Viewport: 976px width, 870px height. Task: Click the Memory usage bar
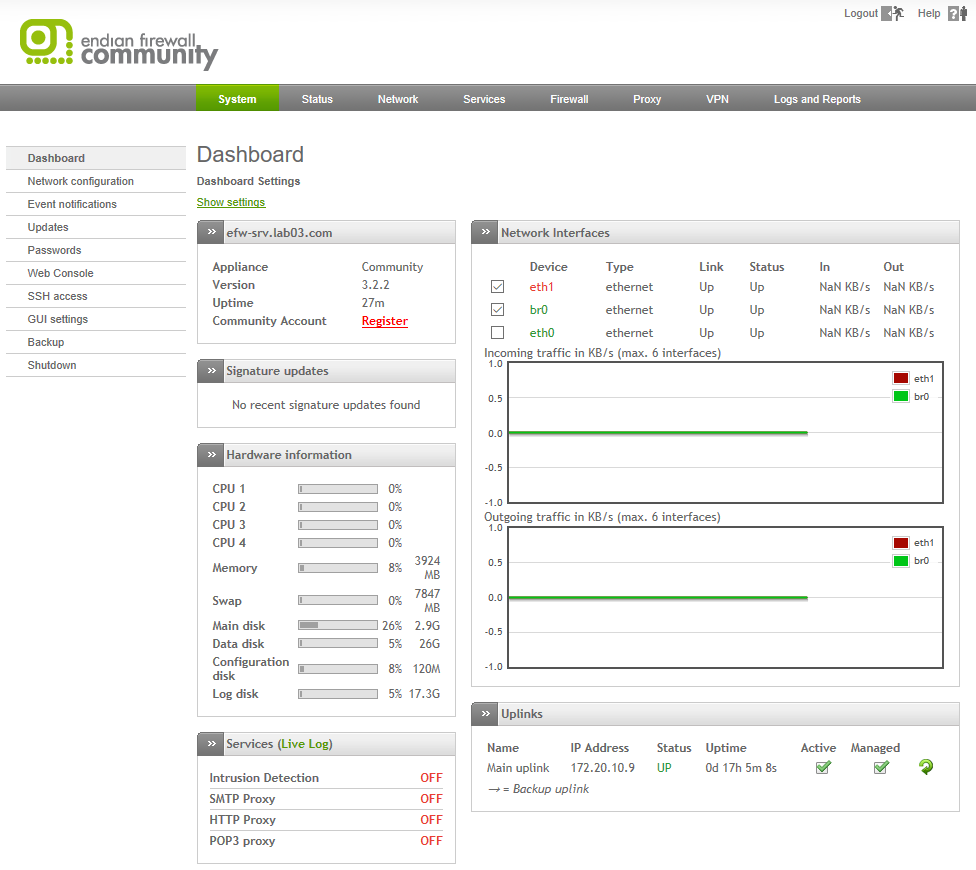pyautogui.click(x=338, y=568)
